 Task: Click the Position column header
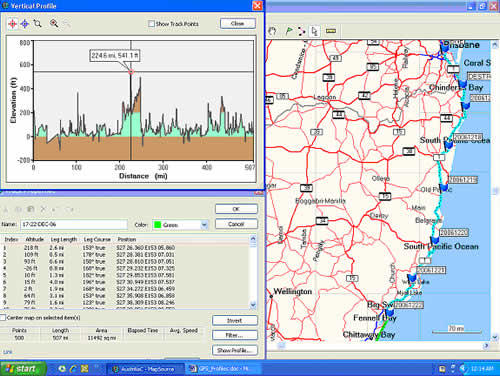pyautogui.click(x=127, y=239)
